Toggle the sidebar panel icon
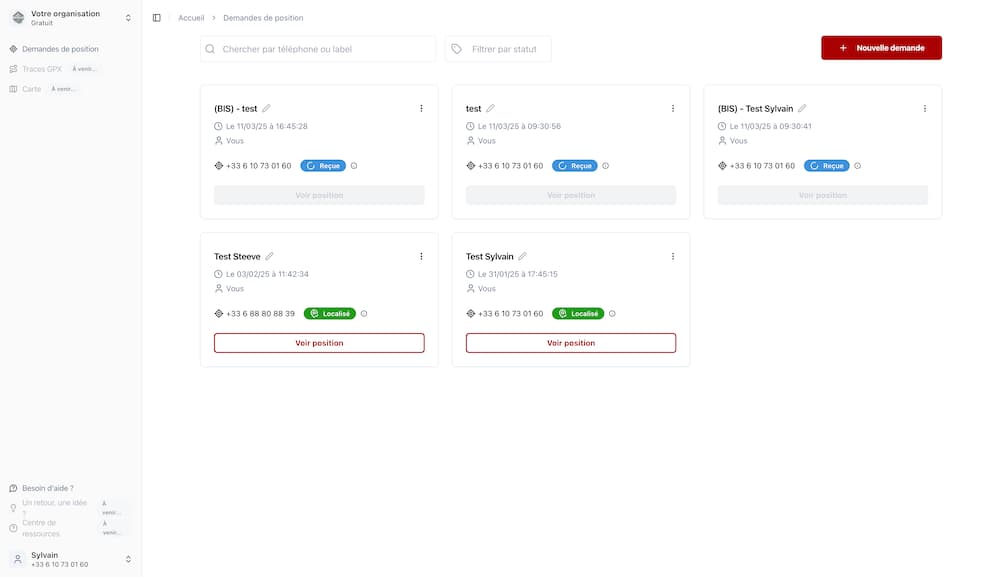The height and width of the screenshot is (577, 1000). click(157, 18)
